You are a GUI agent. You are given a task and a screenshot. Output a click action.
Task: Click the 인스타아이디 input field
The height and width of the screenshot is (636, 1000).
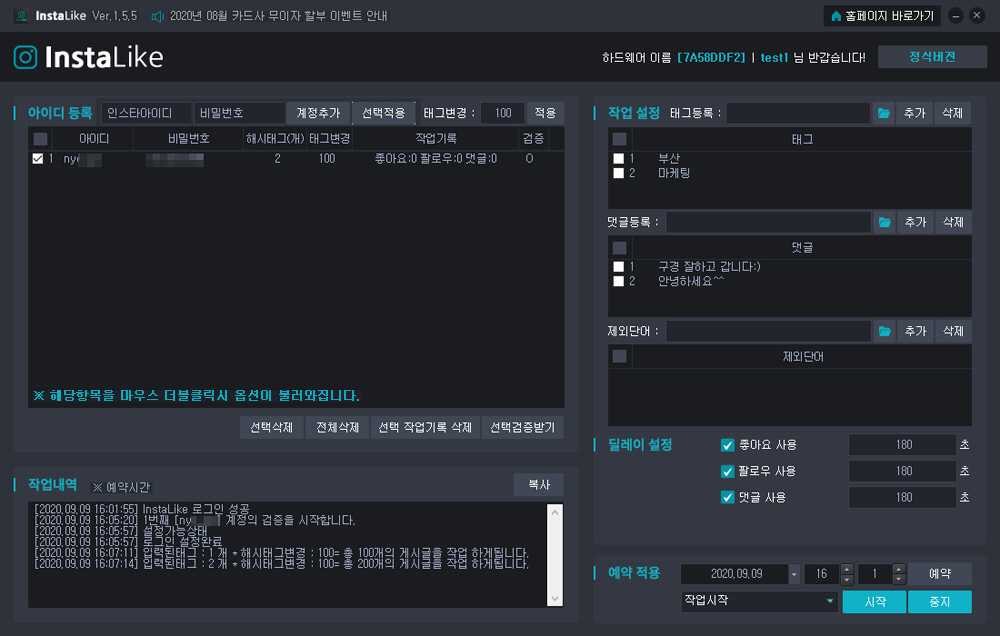[x=147, y=113]
